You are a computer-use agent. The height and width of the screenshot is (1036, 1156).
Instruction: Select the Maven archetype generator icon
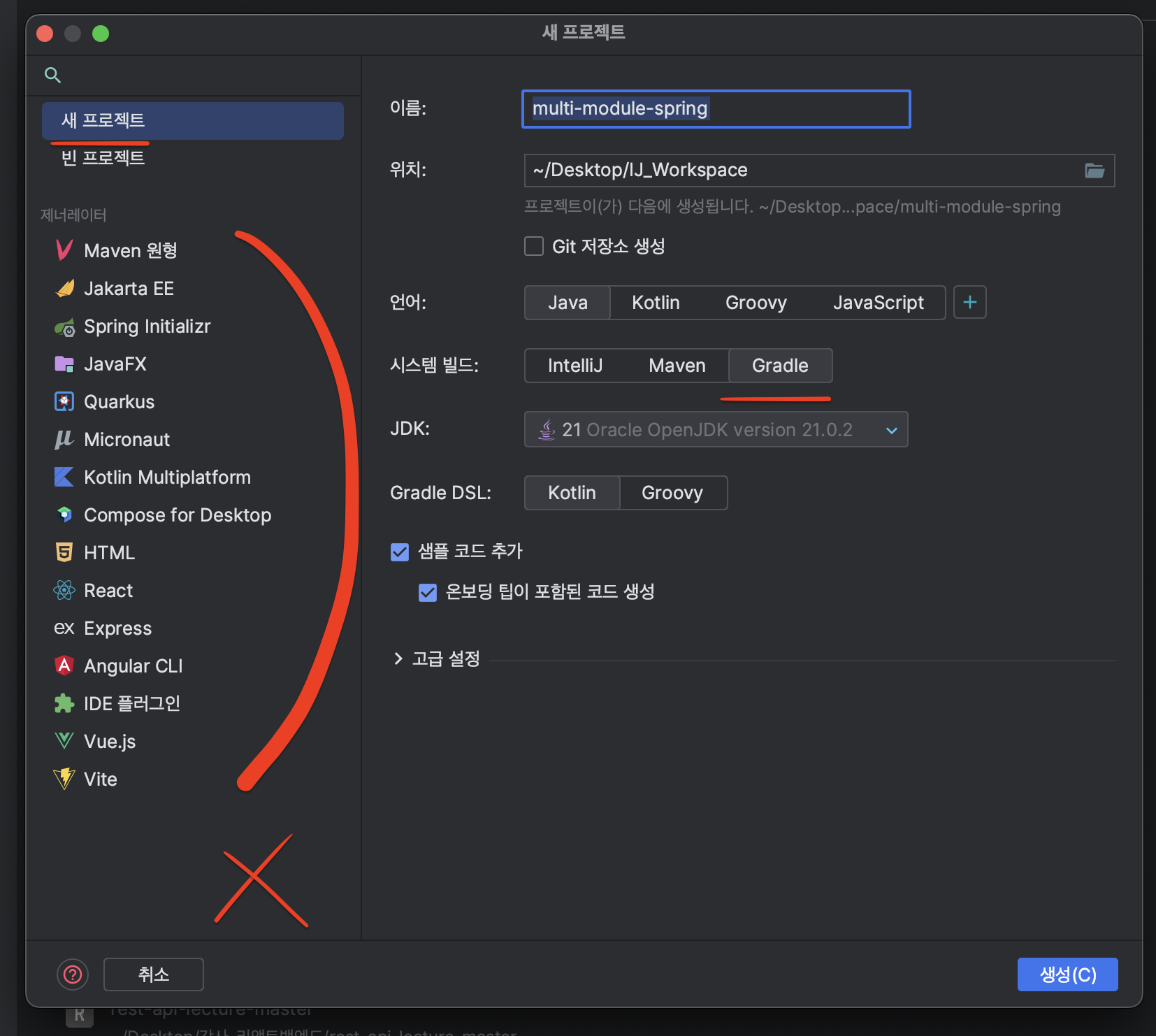pyautogui.click(x=64, y=250)
